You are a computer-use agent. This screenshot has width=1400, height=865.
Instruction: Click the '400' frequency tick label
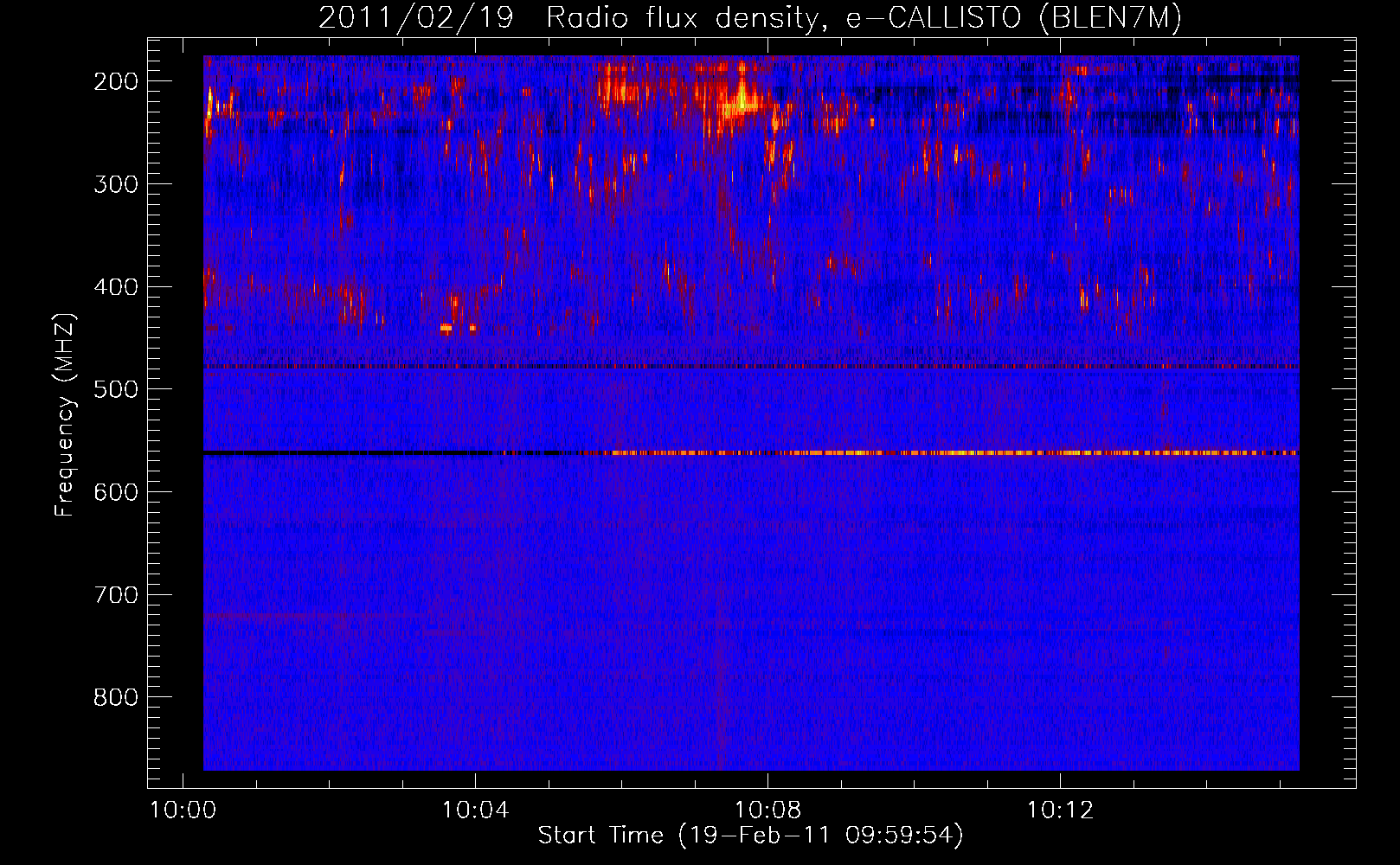(x=116, y=287)
